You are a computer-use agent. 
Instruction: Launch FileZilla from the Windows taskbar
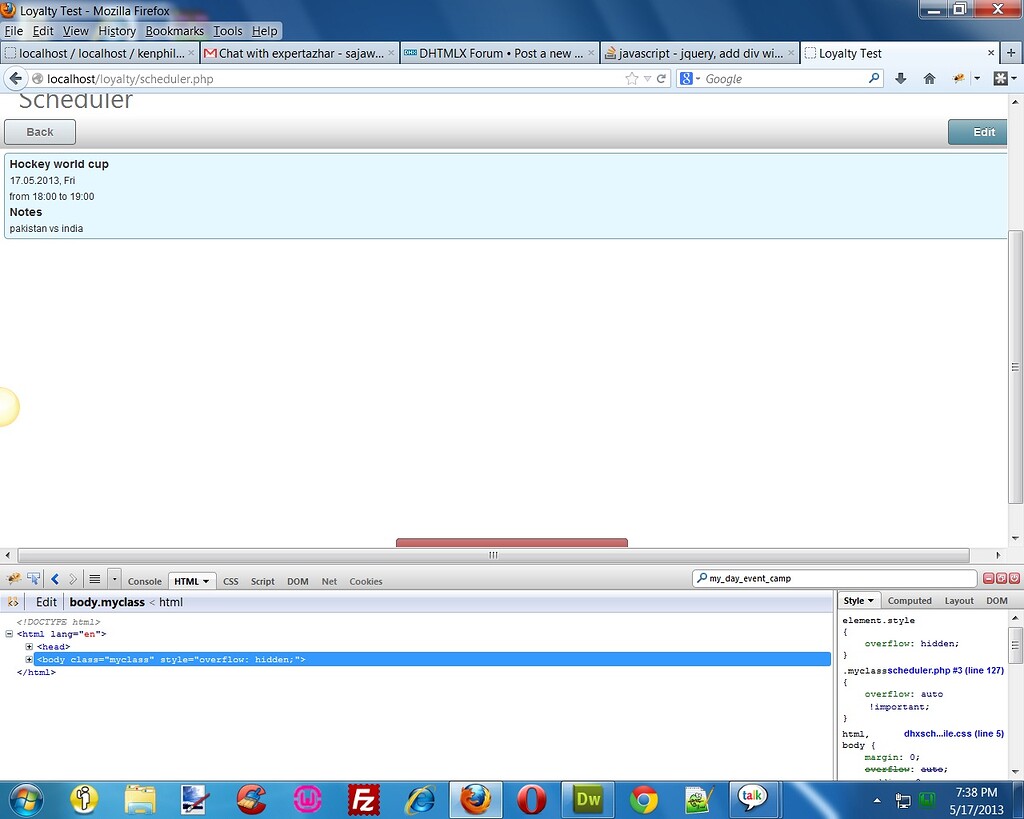364,799
